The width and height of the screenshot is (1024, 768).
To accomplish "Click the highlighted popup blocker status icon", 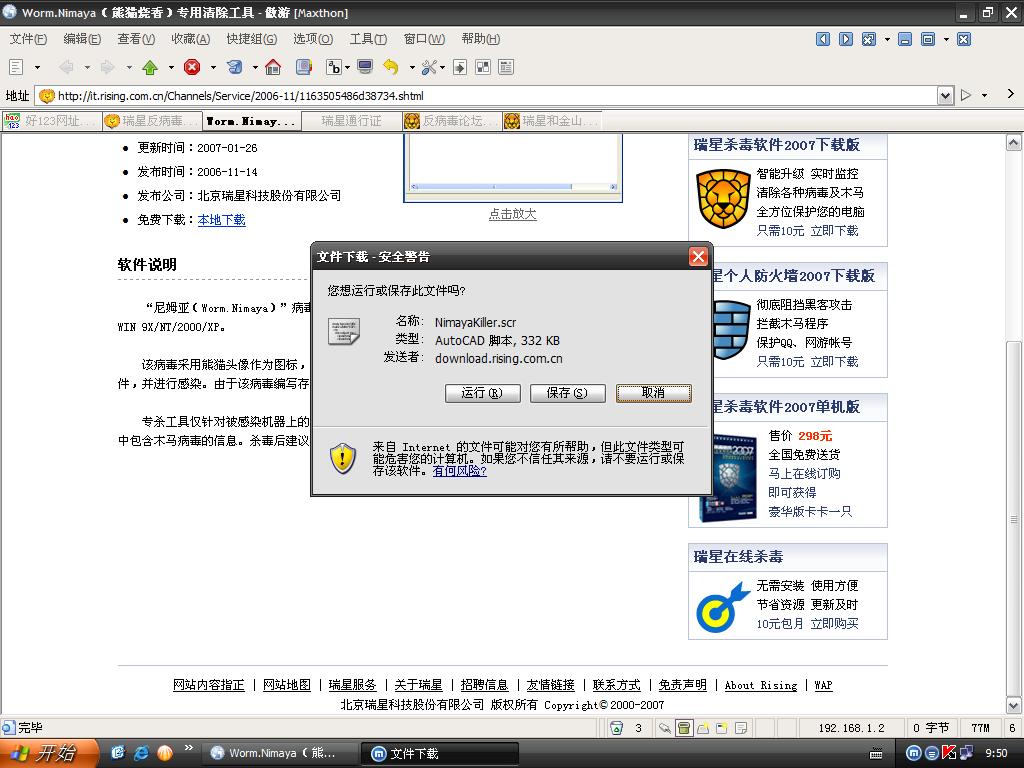I will [x=684, y=728].
